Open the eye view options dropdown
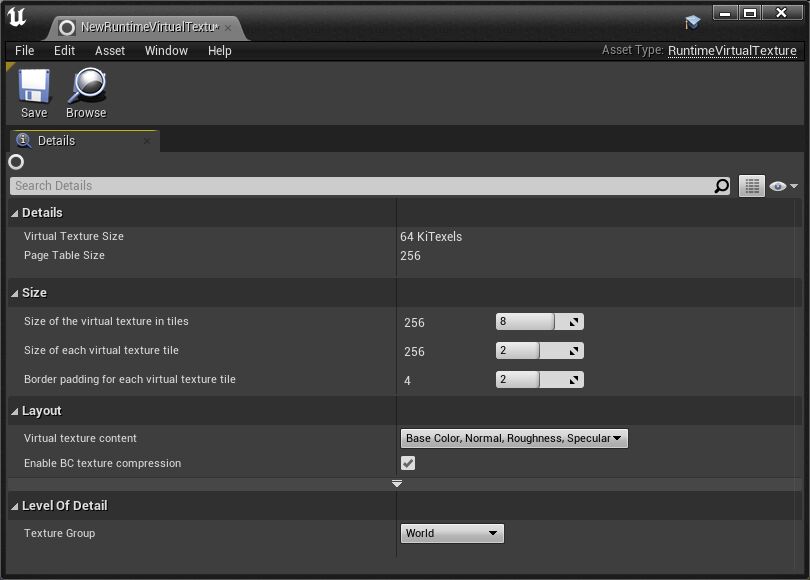 pos(783,186)
